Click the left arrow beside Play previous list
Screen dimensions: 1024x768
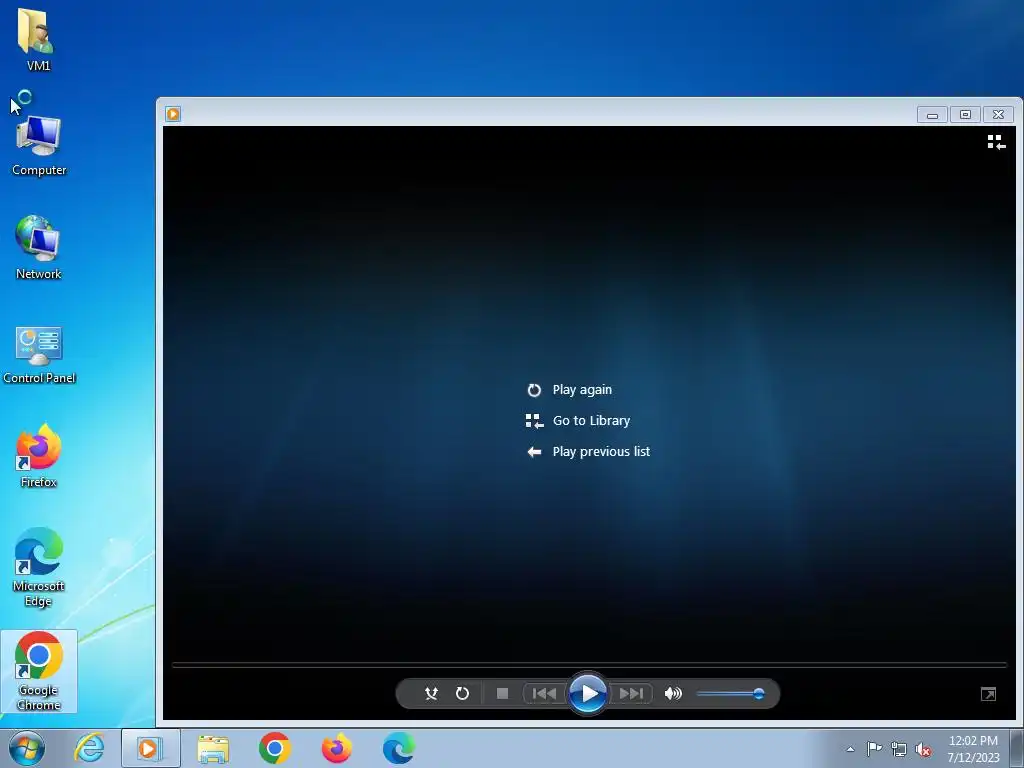point(534,452)
